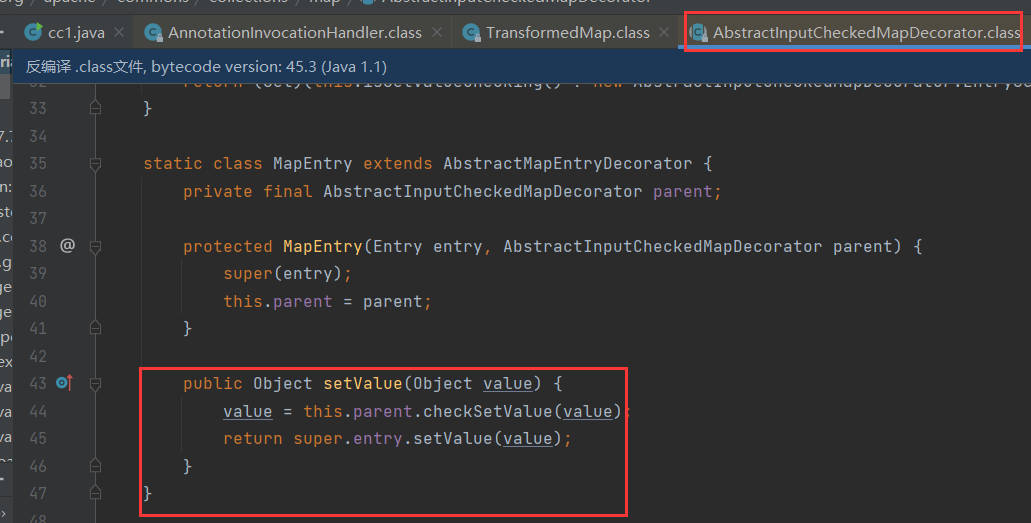
Task: Click fold end marker on line 41
Action: [95, 327]
